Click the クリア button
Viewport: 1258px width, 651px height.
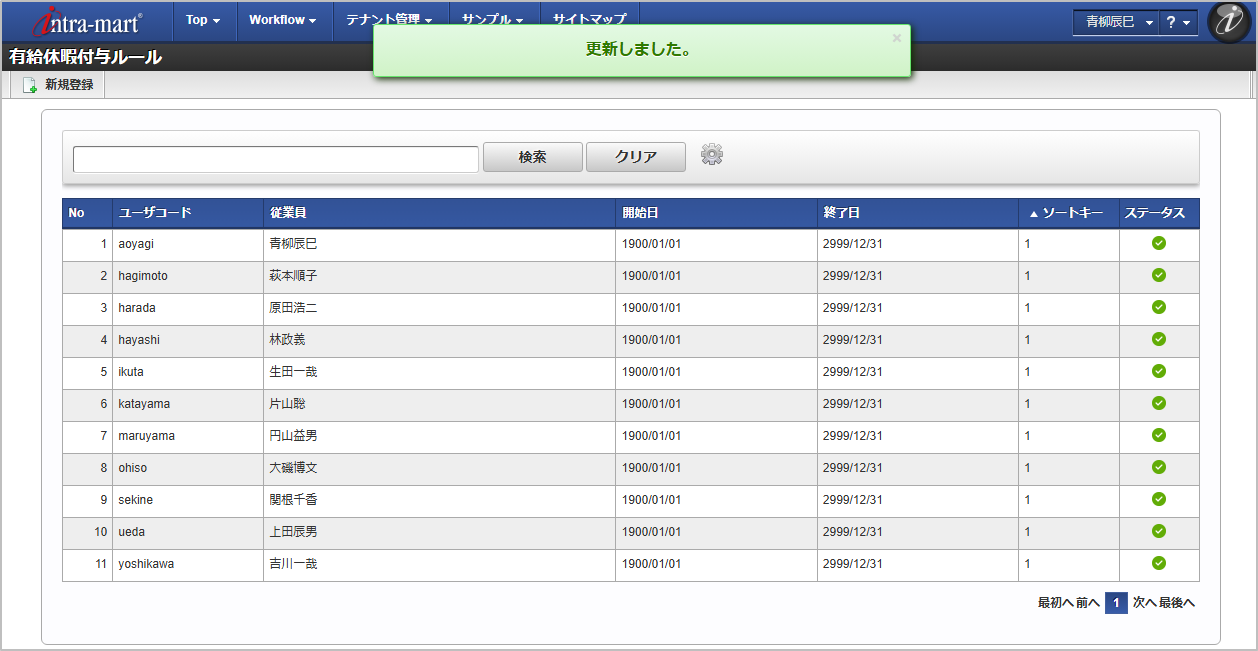(636, 157)
